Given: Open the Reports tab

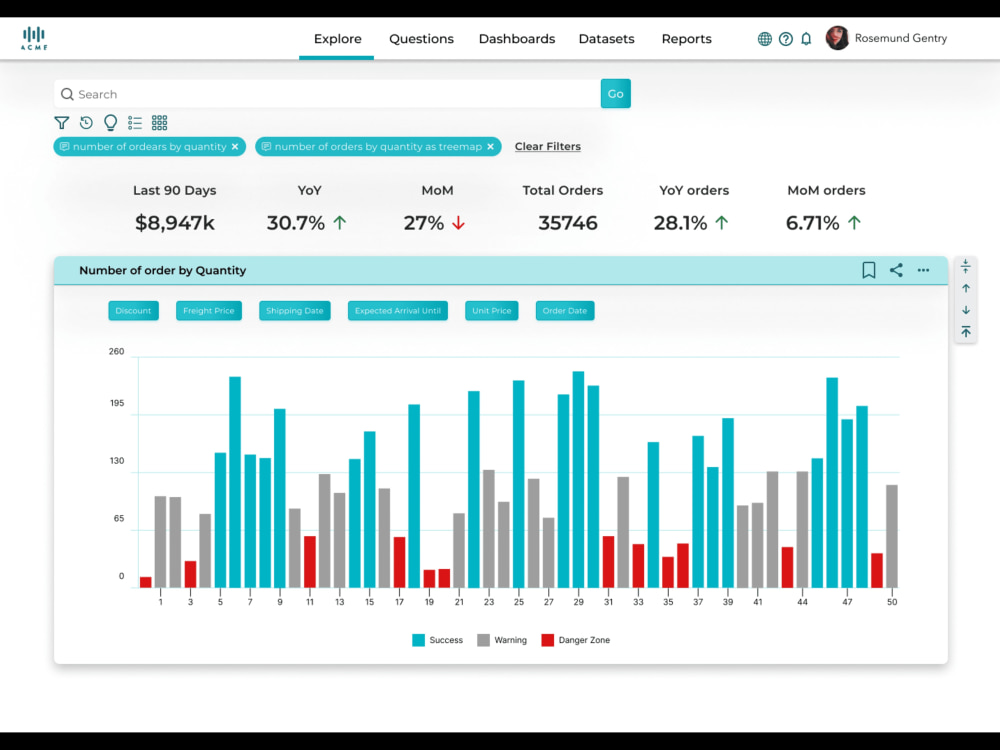Looking at the screenshot, I should click(x=686, y=39).
